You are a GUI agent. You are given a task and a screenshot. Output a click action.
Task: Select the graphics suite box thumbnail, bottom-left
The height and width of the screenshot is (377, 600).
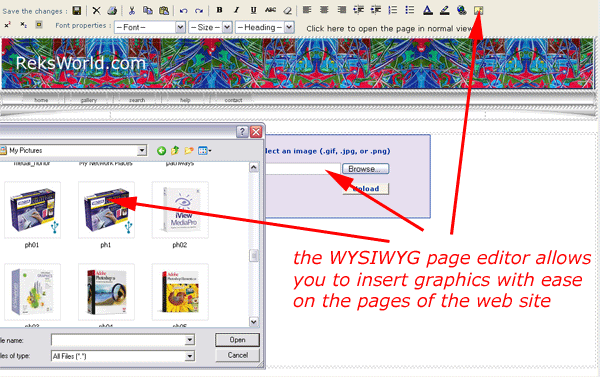tap(32, 292)
